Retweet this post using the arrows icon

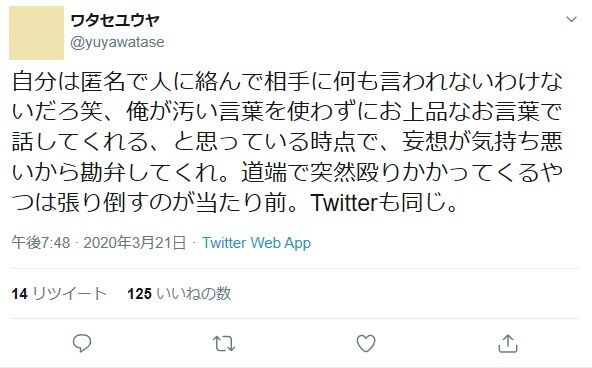224,343
